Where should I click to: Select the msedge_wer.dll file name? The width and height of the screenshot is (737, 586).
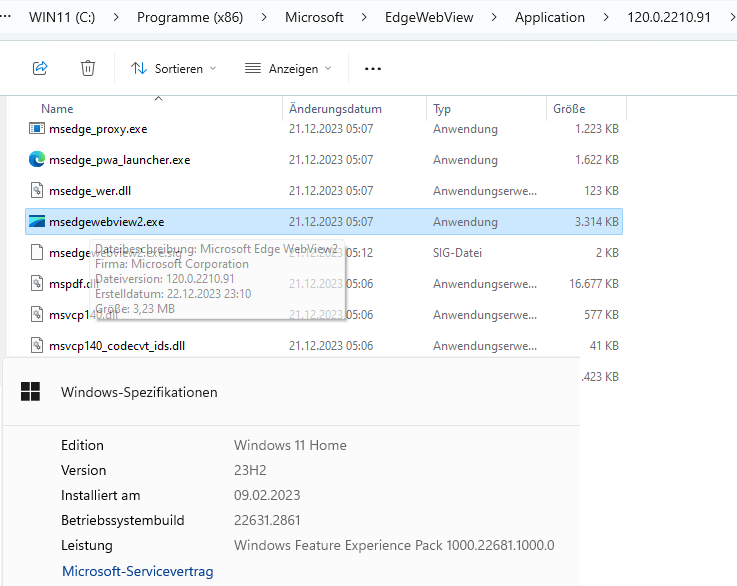(x=90, y=191)
